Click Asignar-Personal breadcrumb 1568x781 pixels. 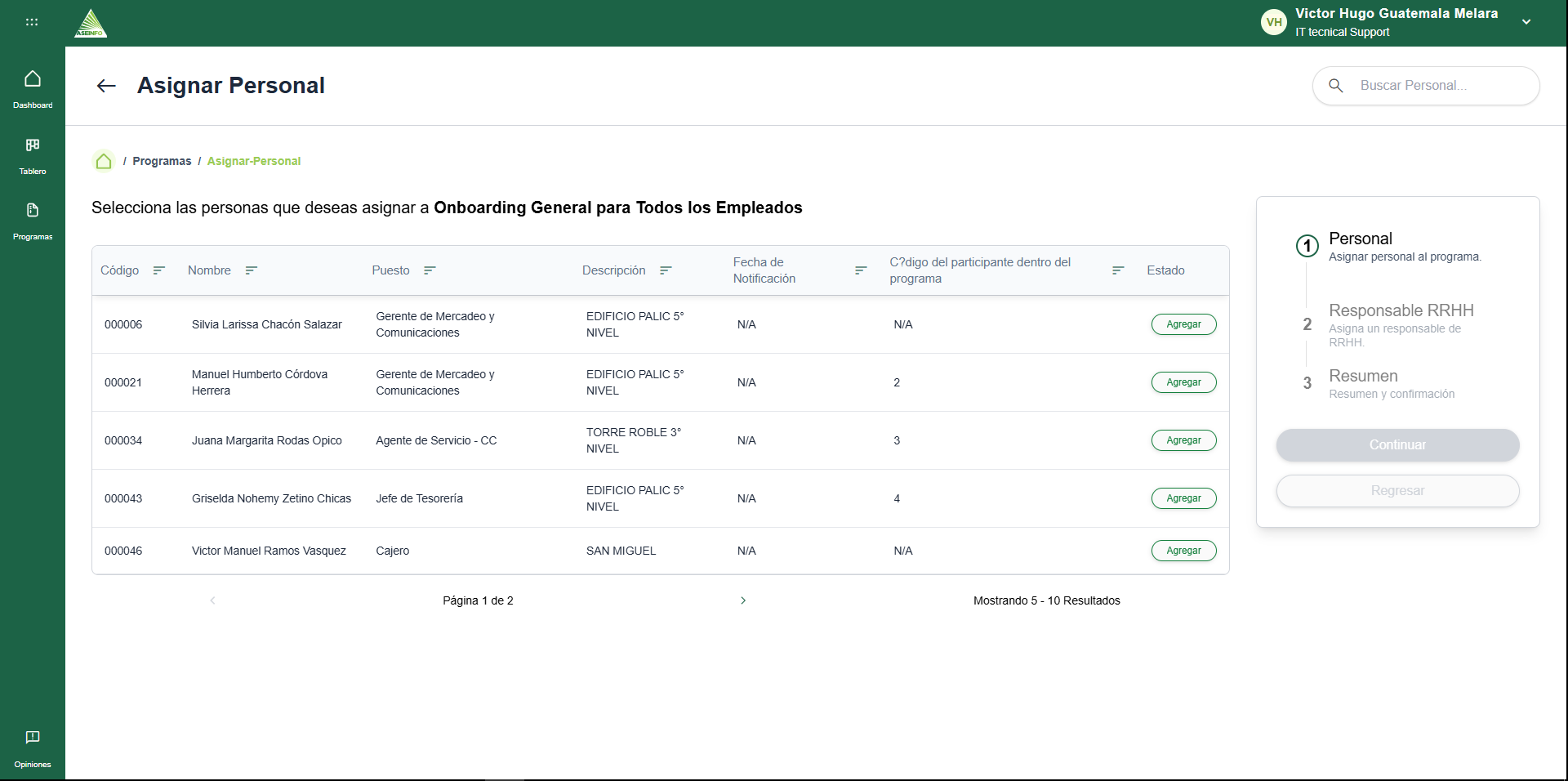coord(254,161)
